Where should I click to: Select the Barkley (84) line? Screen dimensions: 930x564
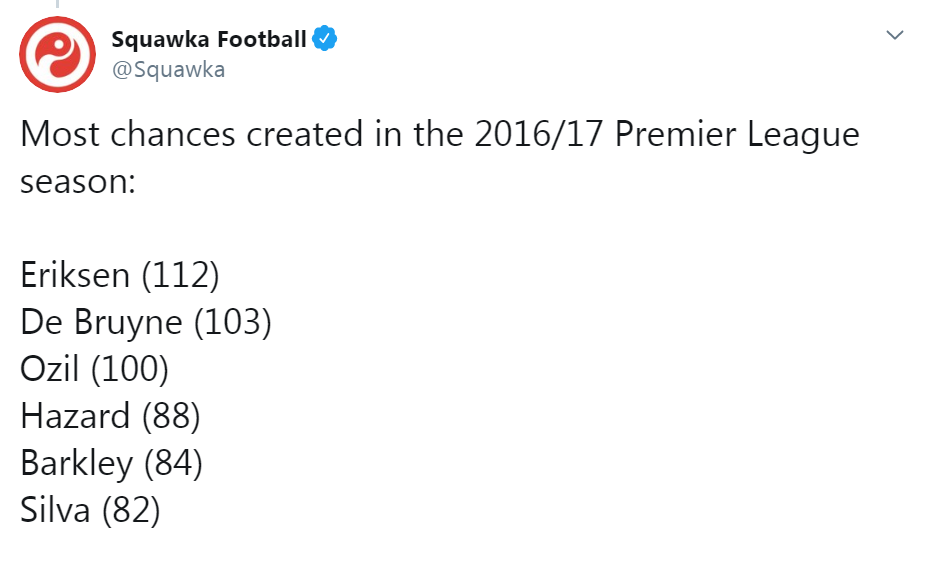(112, 463)
